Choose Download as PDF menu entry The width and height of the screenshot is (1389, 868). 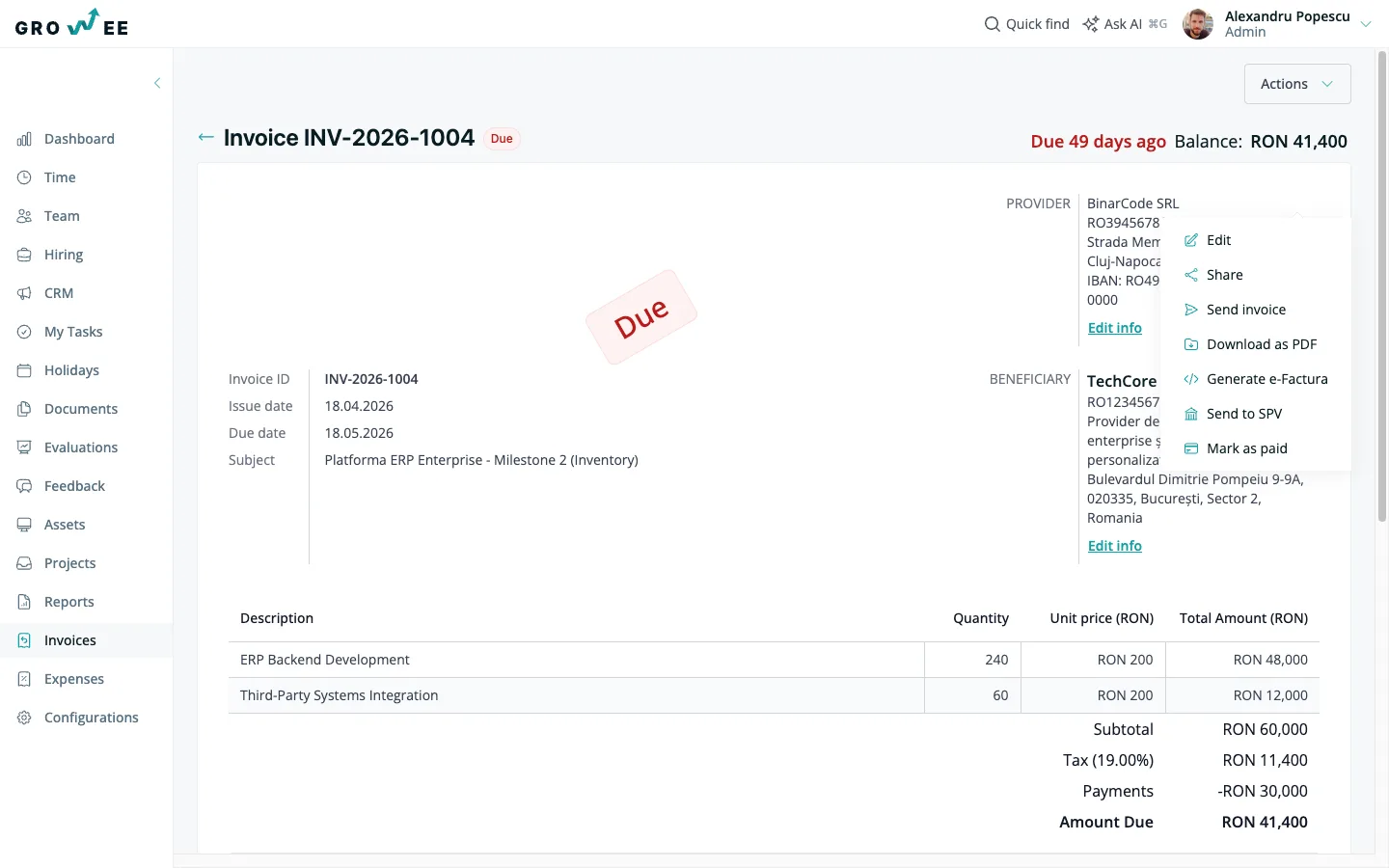click(x=1256, y=344)
